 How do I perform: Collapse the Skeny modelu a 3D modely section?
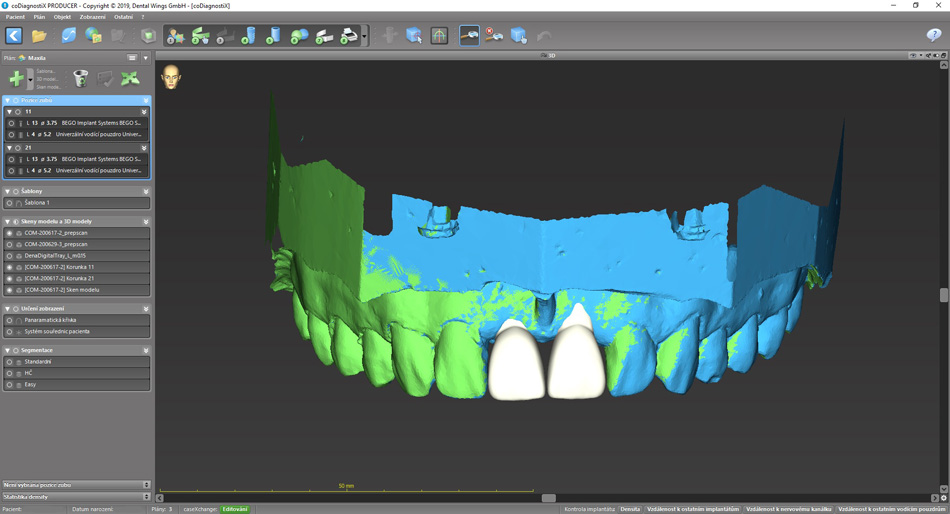pos(8,221)
